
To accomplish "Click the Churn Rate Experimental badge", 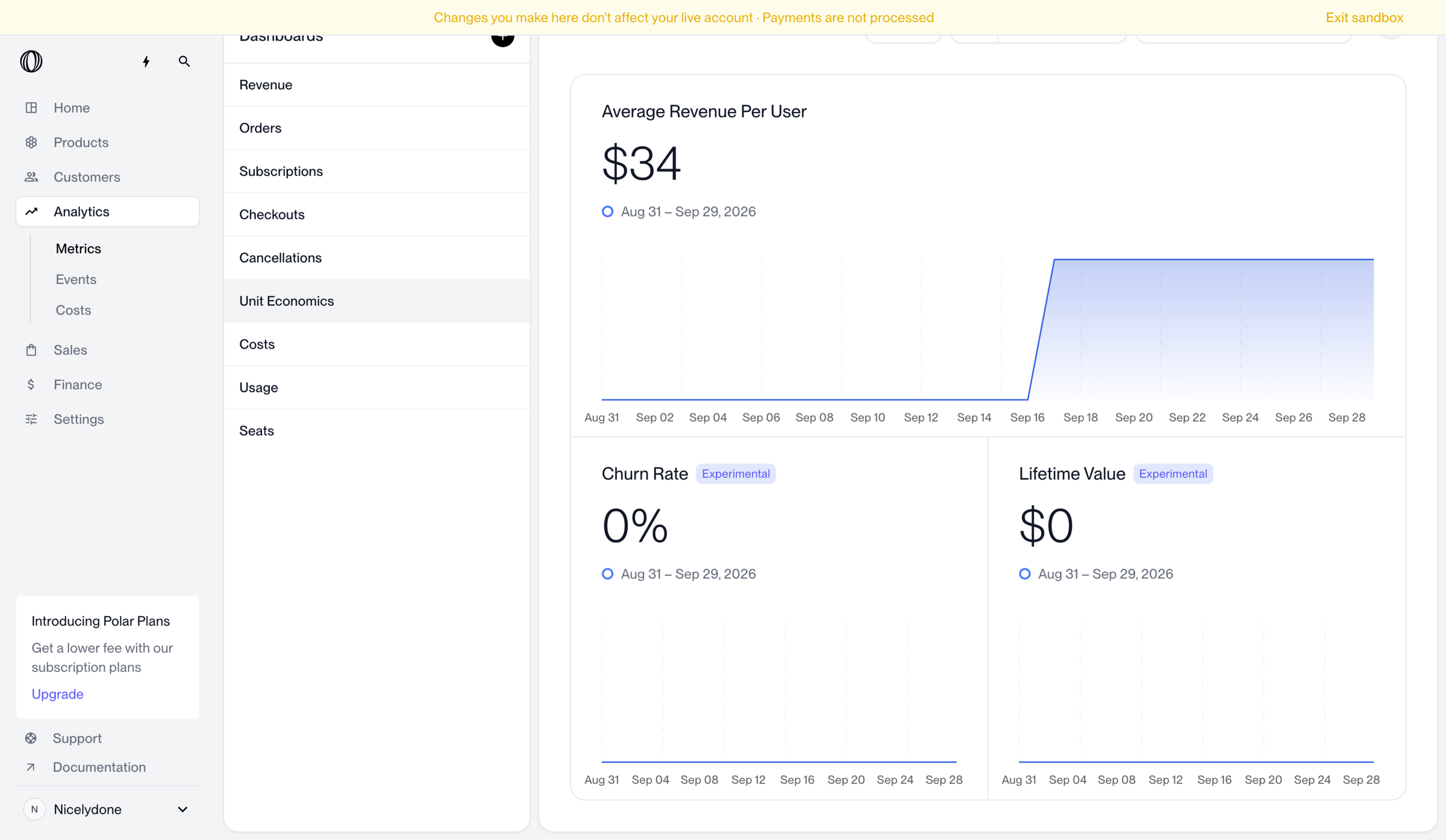I will 736,474.
